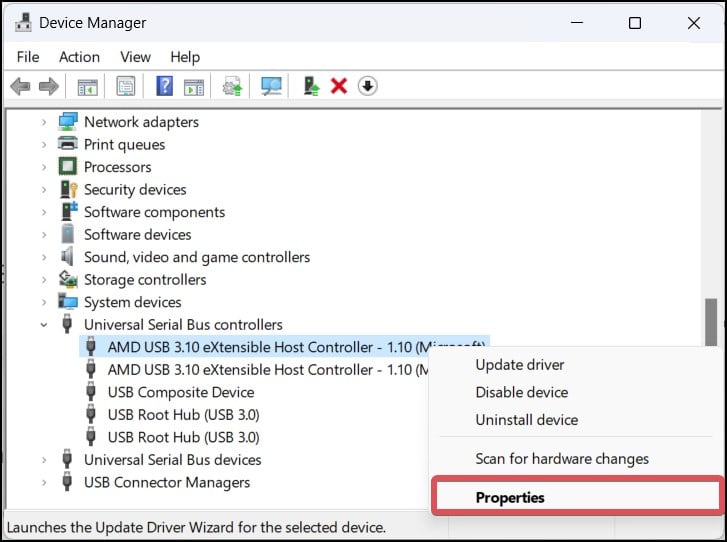The width and height of the screenshot is (727, 542).
Task: Click the vertical scrollbar thumb
Action: coord(711,322)
